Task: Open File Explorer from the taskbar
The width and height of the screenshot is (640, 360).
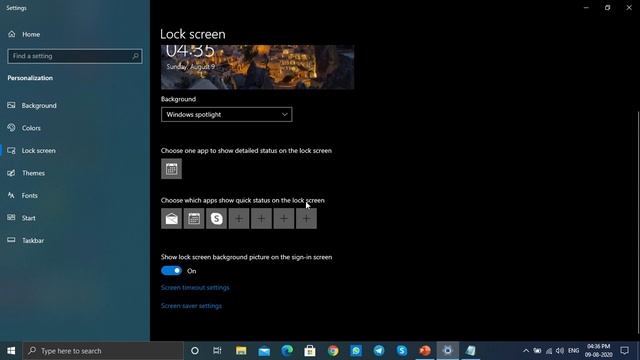Action: point(241,351)
